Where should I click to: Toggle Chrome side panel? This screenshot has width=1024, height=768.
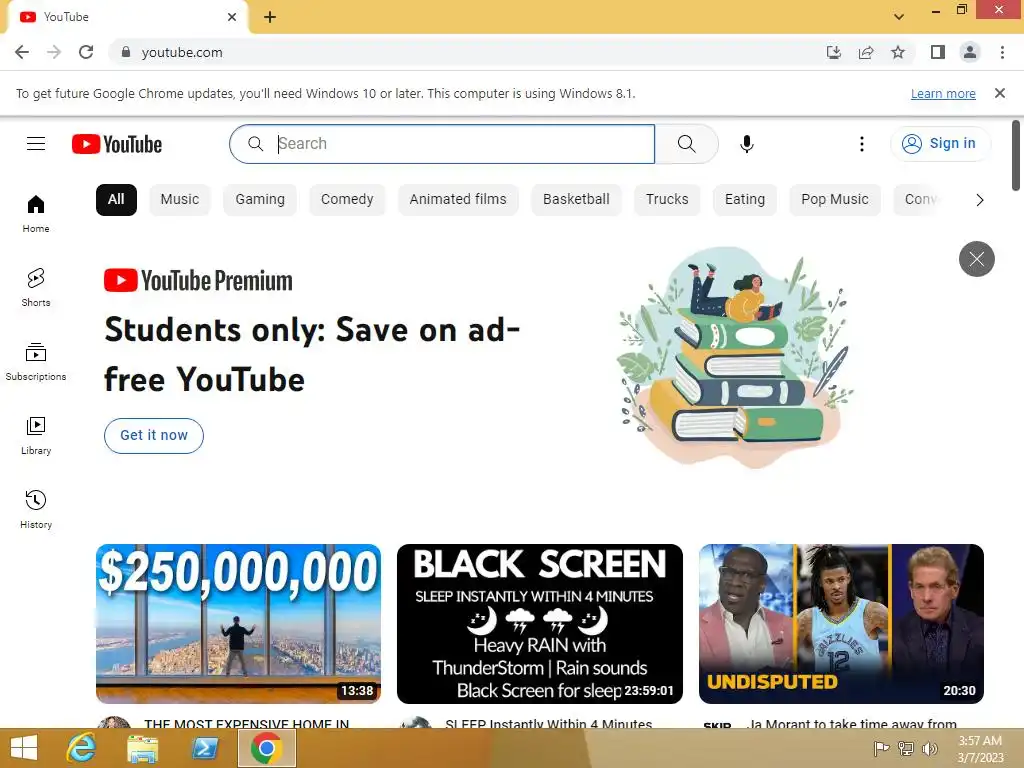point(938,52)
